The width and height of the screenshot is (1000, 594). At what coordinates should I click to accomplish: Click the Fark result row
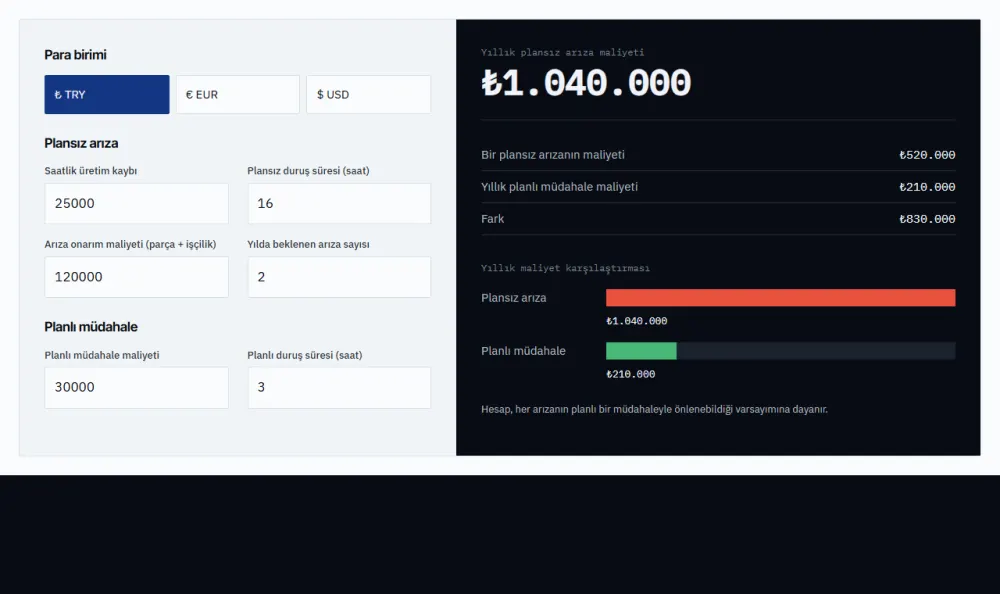tap(718, 219)
